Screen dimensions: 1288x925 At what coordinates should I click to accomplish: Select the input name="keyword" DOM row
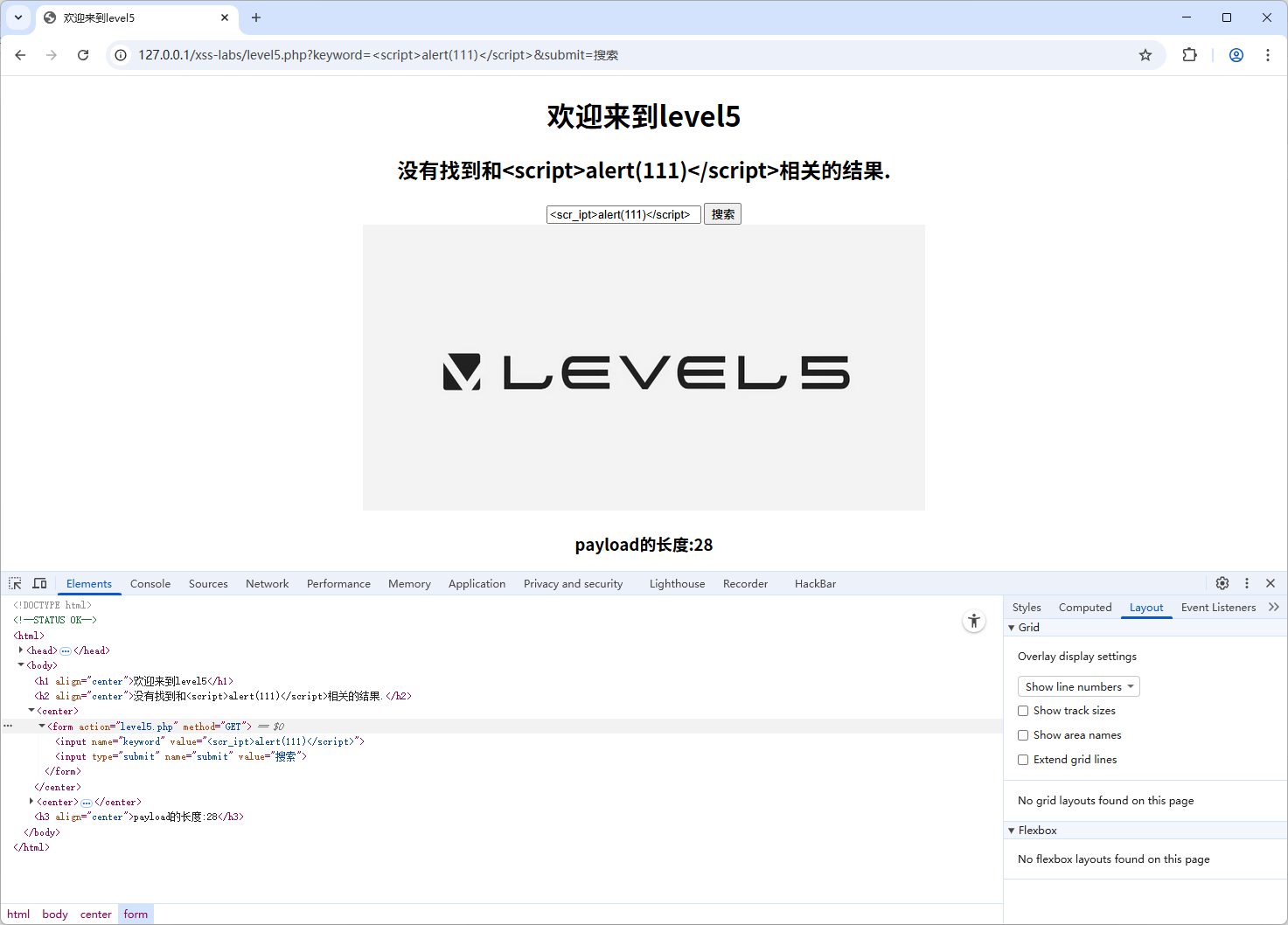click(210, 741)
